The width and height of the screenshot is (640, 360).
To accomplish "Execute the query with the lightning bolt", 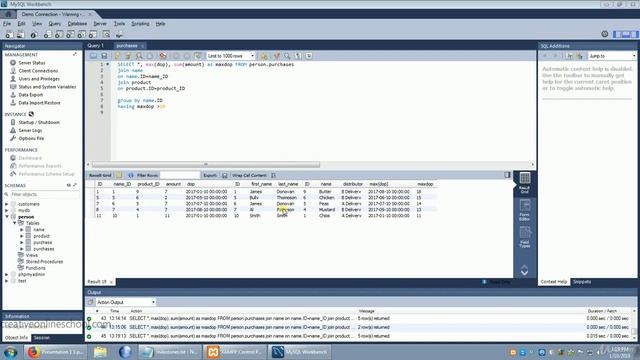I will 118,56.
